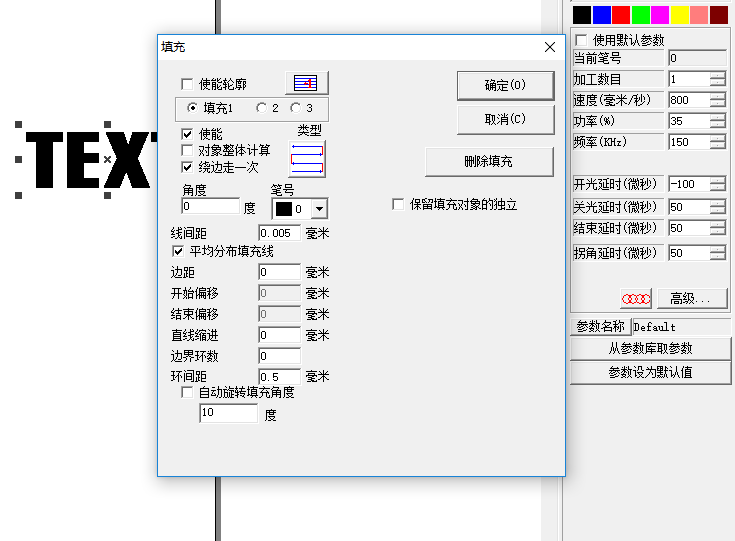
Task: Click the 确定(O) button
Action: click(505, 85)
